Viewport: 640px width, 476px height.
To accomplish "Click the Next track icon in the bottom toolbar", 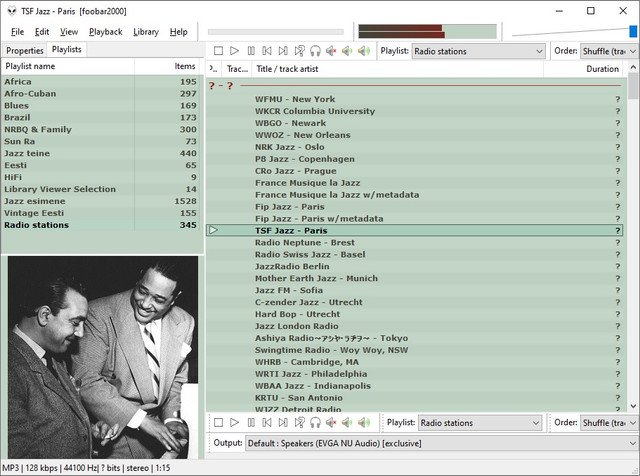I will pyautogui.click(x=283, y=422).
